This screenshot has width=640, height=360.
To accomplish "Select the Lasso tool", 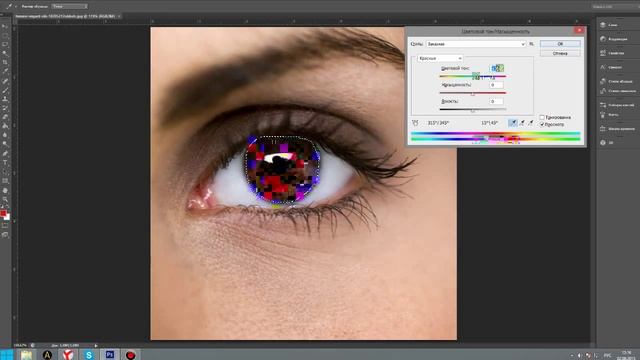I will [x=5, y=44].
